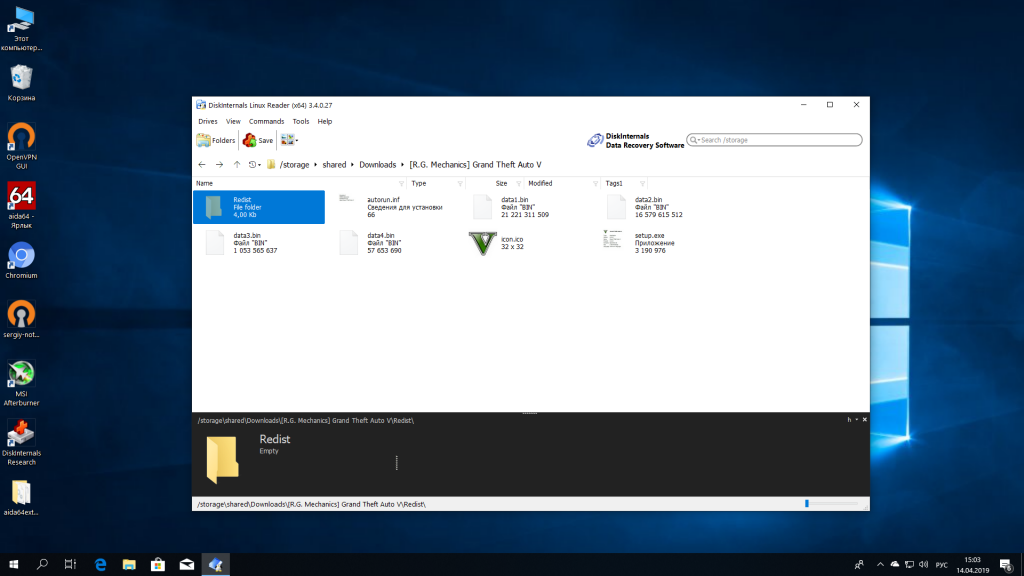
Task: Open the Name column filter
Action: pos(402,184)
